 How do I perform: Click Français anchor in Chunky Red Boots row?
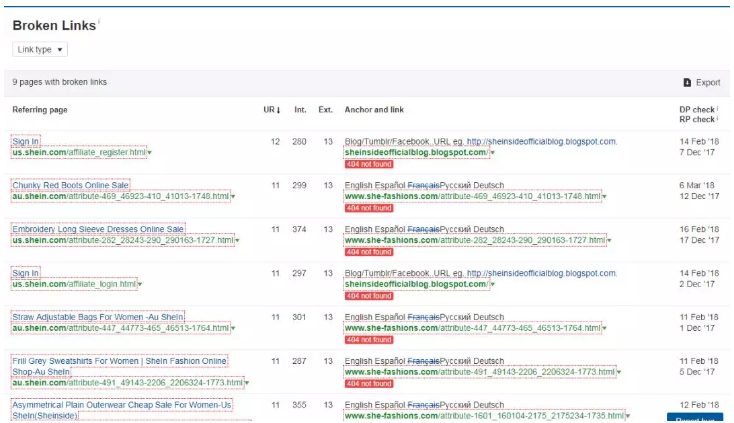pos(423,185)
